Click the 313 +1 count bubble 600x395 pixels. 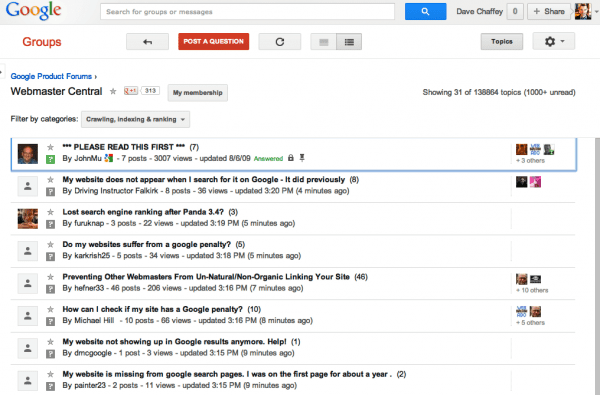click(x=150, y=91)
